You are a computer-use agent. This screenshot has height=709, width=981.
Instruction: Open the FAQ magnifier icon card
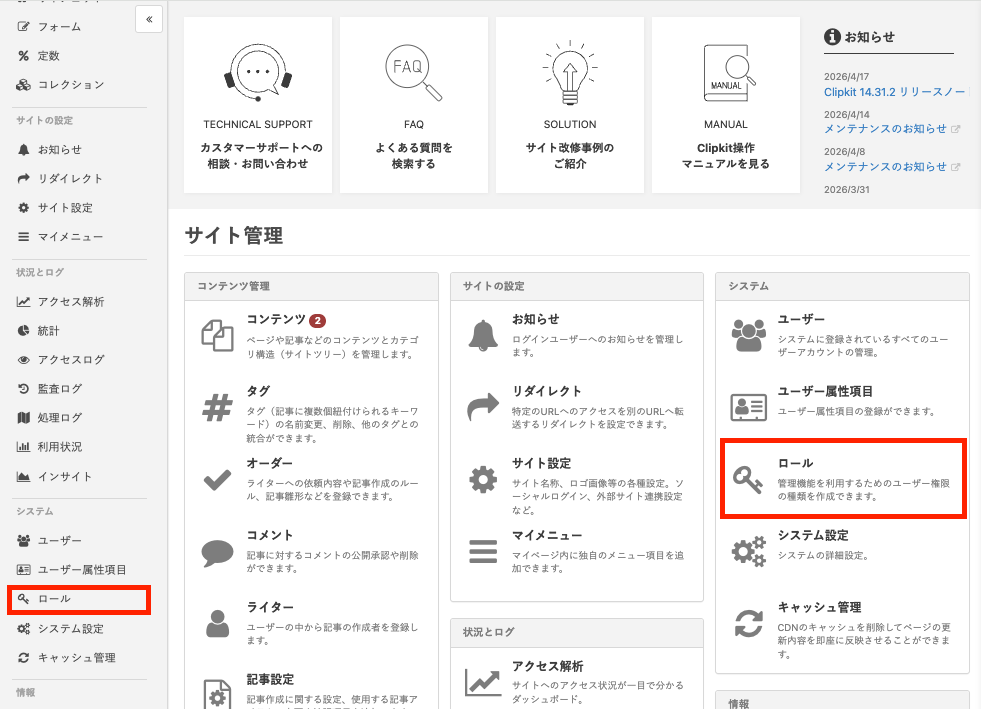pos(414,73)
